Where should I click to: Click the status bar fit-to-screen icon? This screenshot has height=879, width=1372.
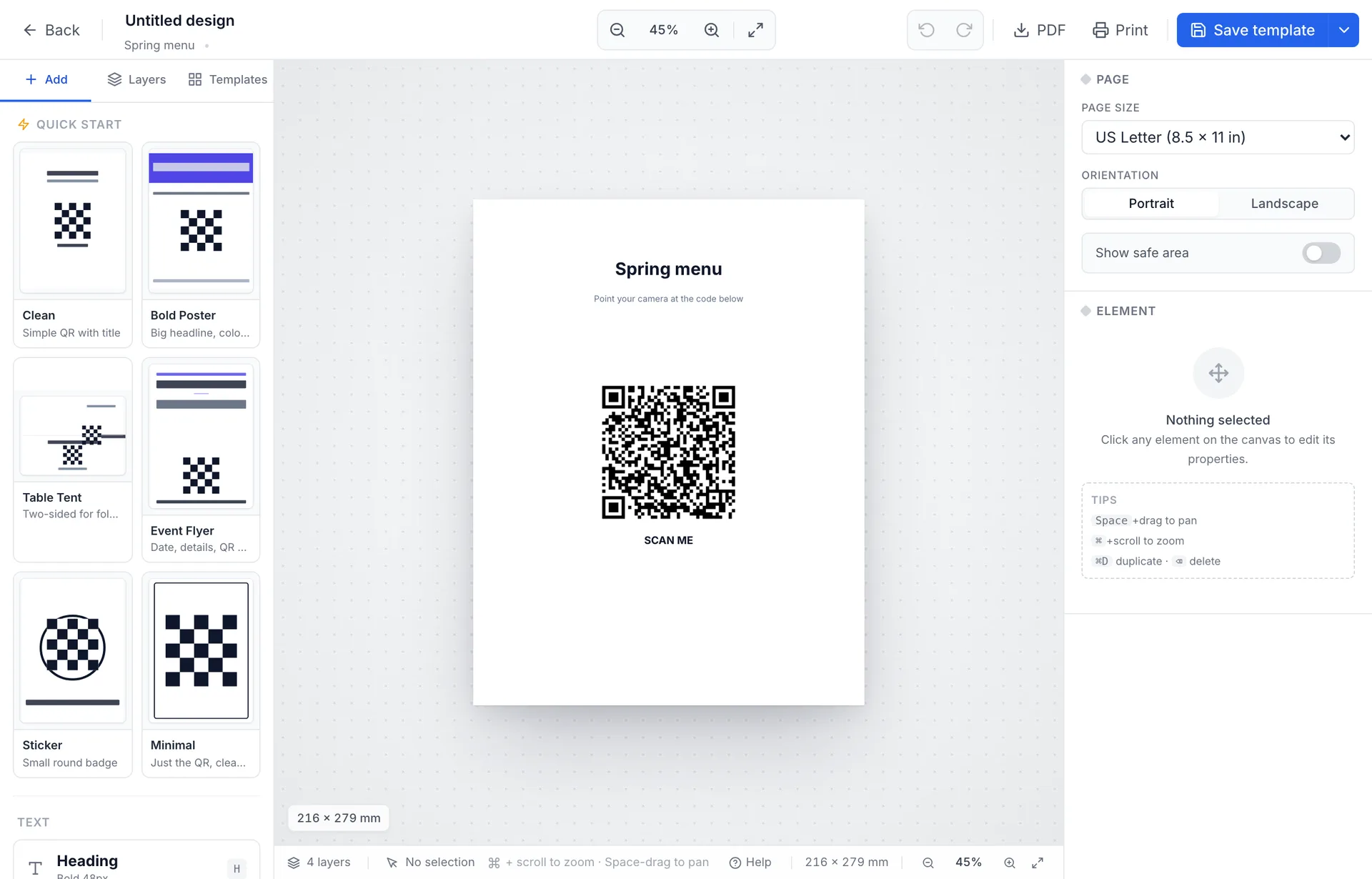point(1038,863)
